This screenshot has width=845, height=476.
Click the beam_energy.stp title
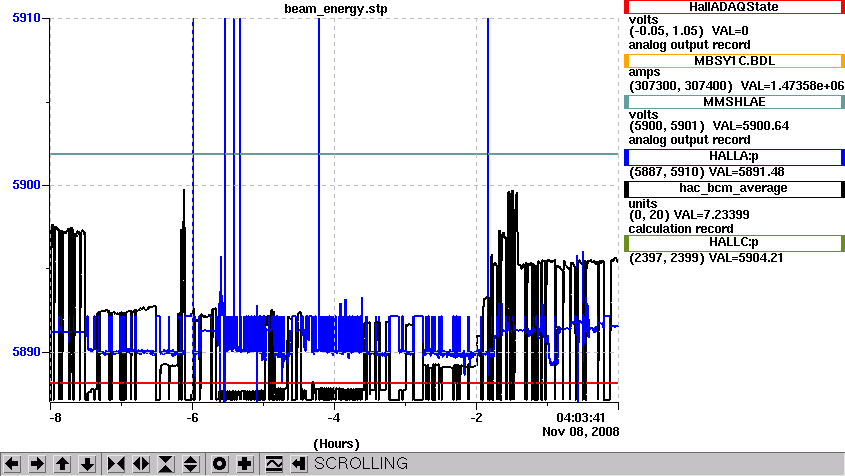click(336, 9)
